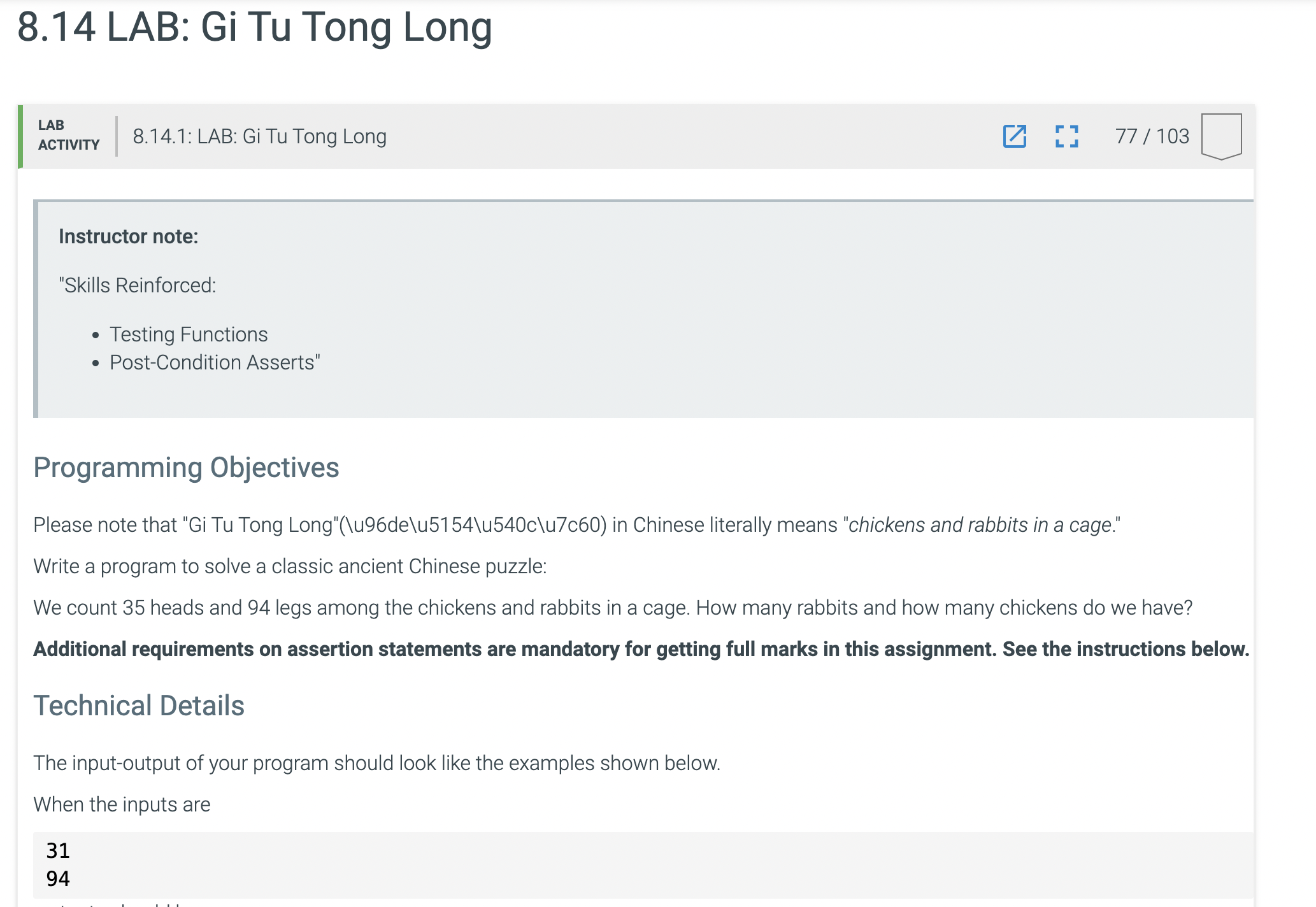Viewport: 1316px width, 907px height.
Task: Click the value 31 in the input example
Action: [57, 850]
